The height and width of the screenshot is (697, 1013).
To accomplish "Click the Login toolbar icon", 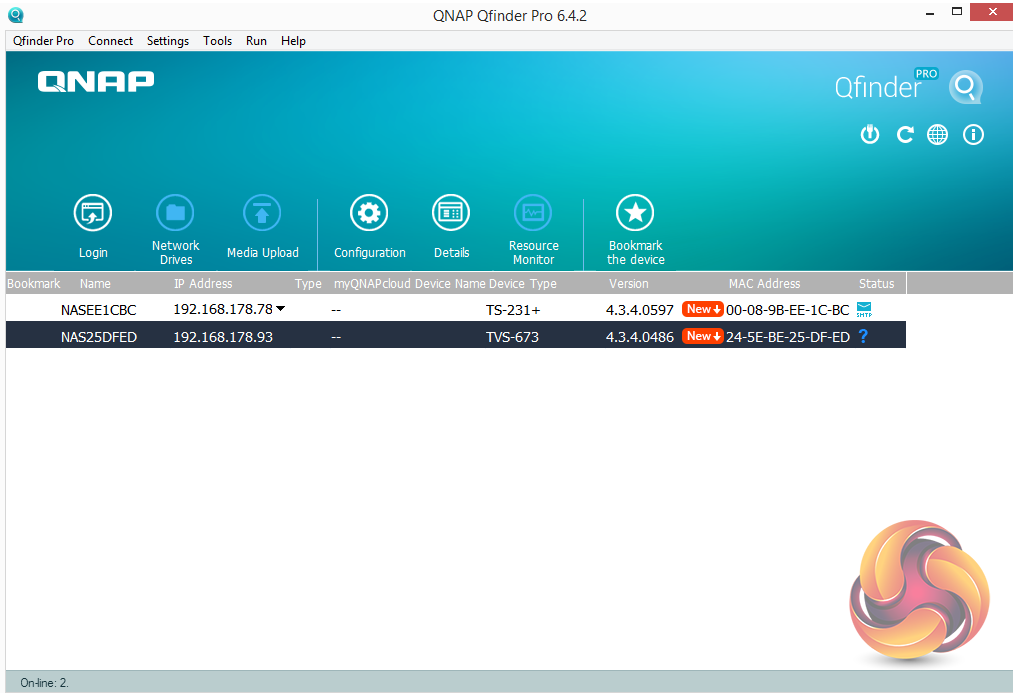I will coord(93,213).
